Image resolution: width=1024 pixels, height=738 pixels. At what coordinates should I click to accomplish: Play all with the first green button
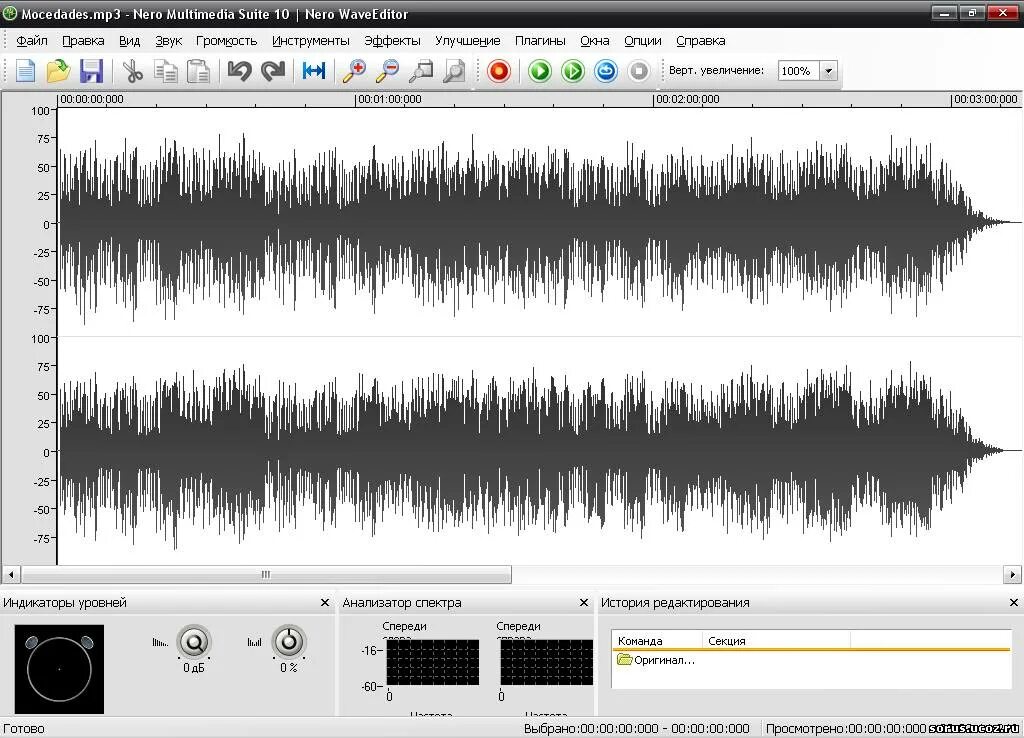[x=539, y=71]
